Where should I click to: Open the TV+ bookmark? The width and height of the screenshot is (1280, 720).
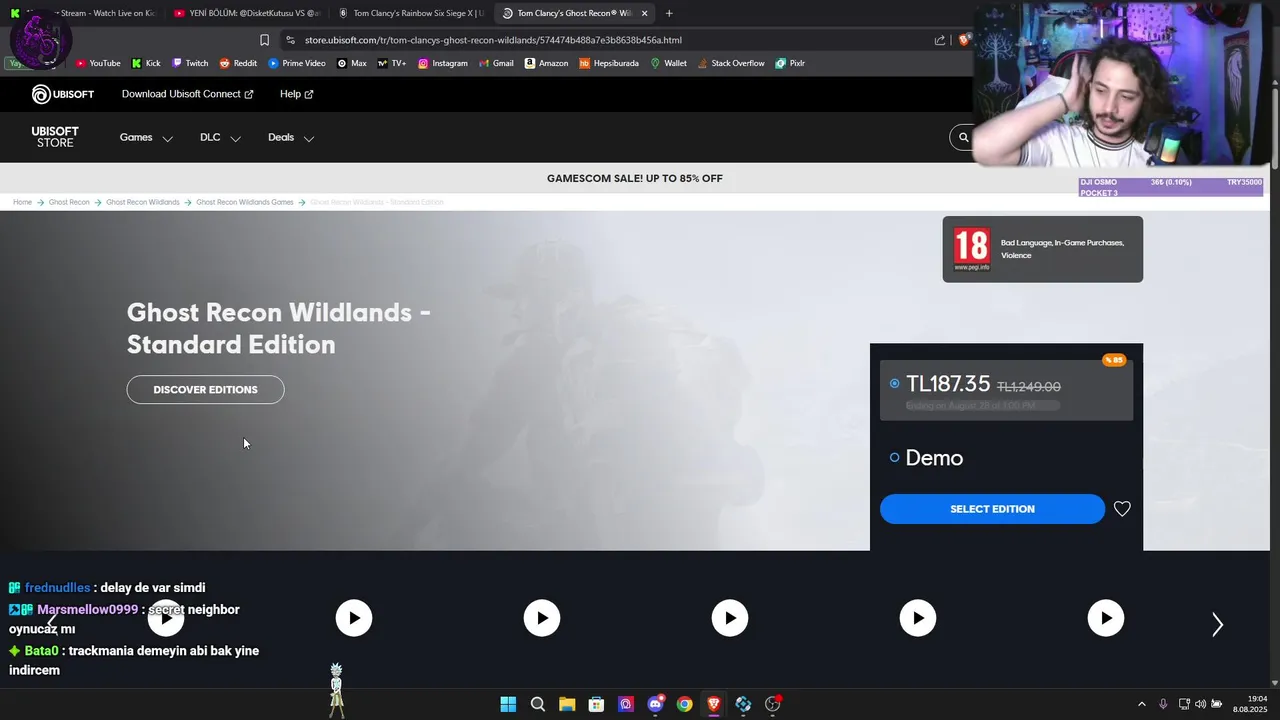392,63
